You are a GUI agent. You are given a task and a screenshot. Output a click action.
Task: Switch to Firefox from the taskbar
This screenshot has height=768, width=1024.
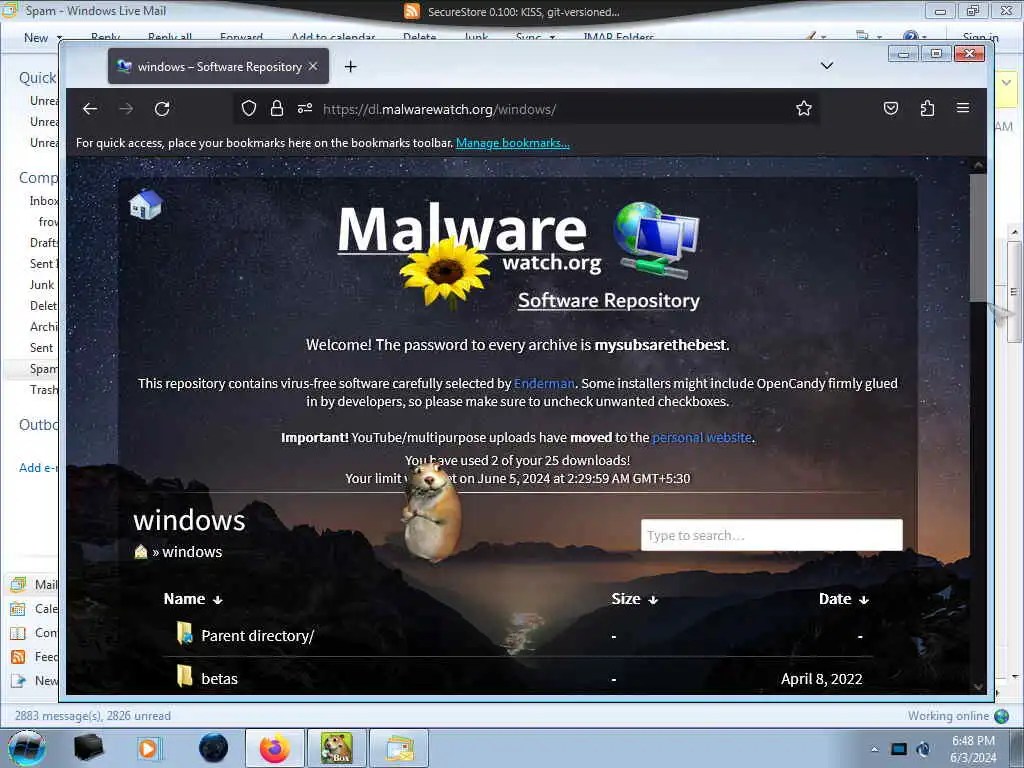[274, 748]
